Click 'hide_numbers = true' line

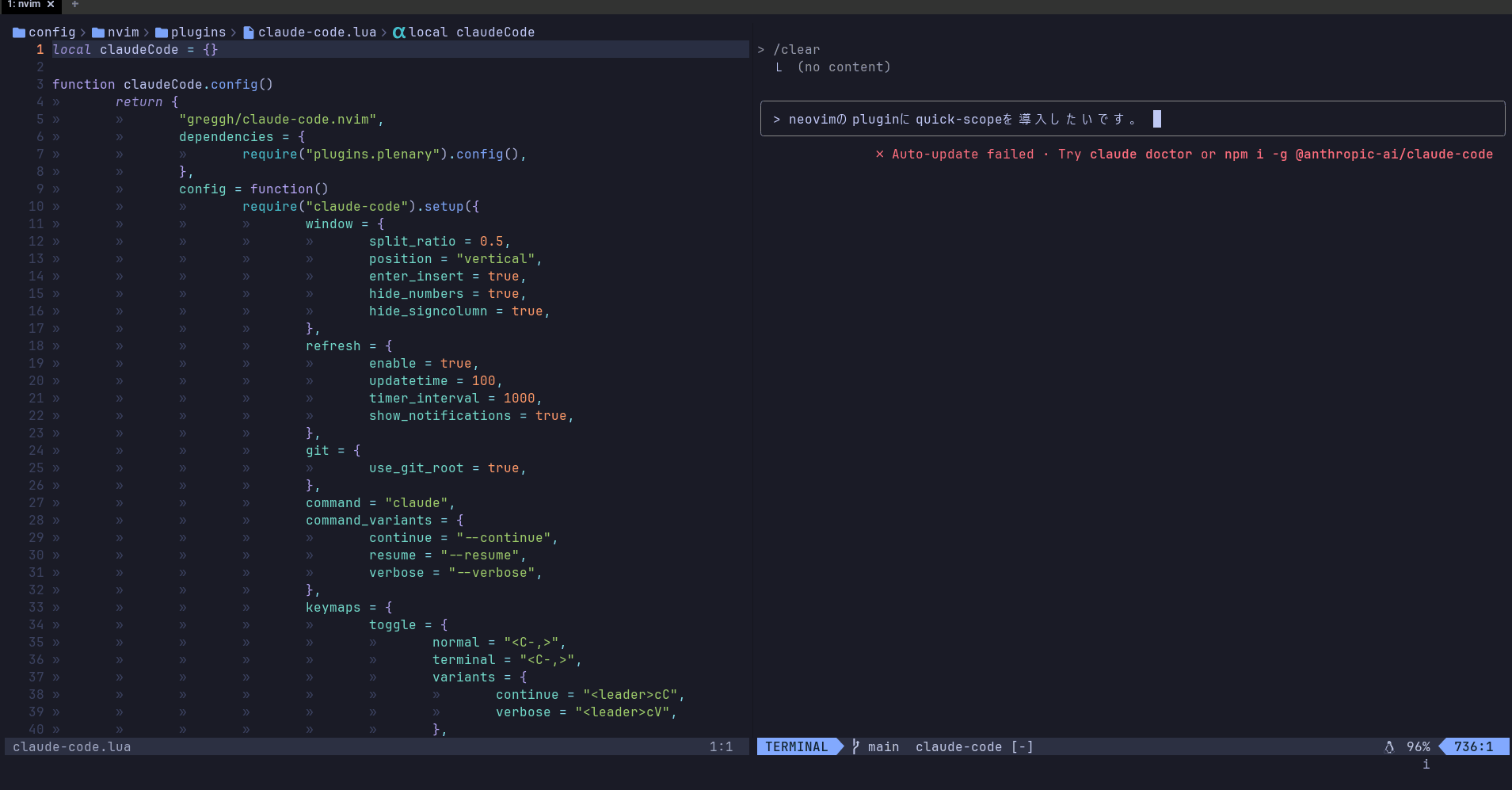click(444, 294)
